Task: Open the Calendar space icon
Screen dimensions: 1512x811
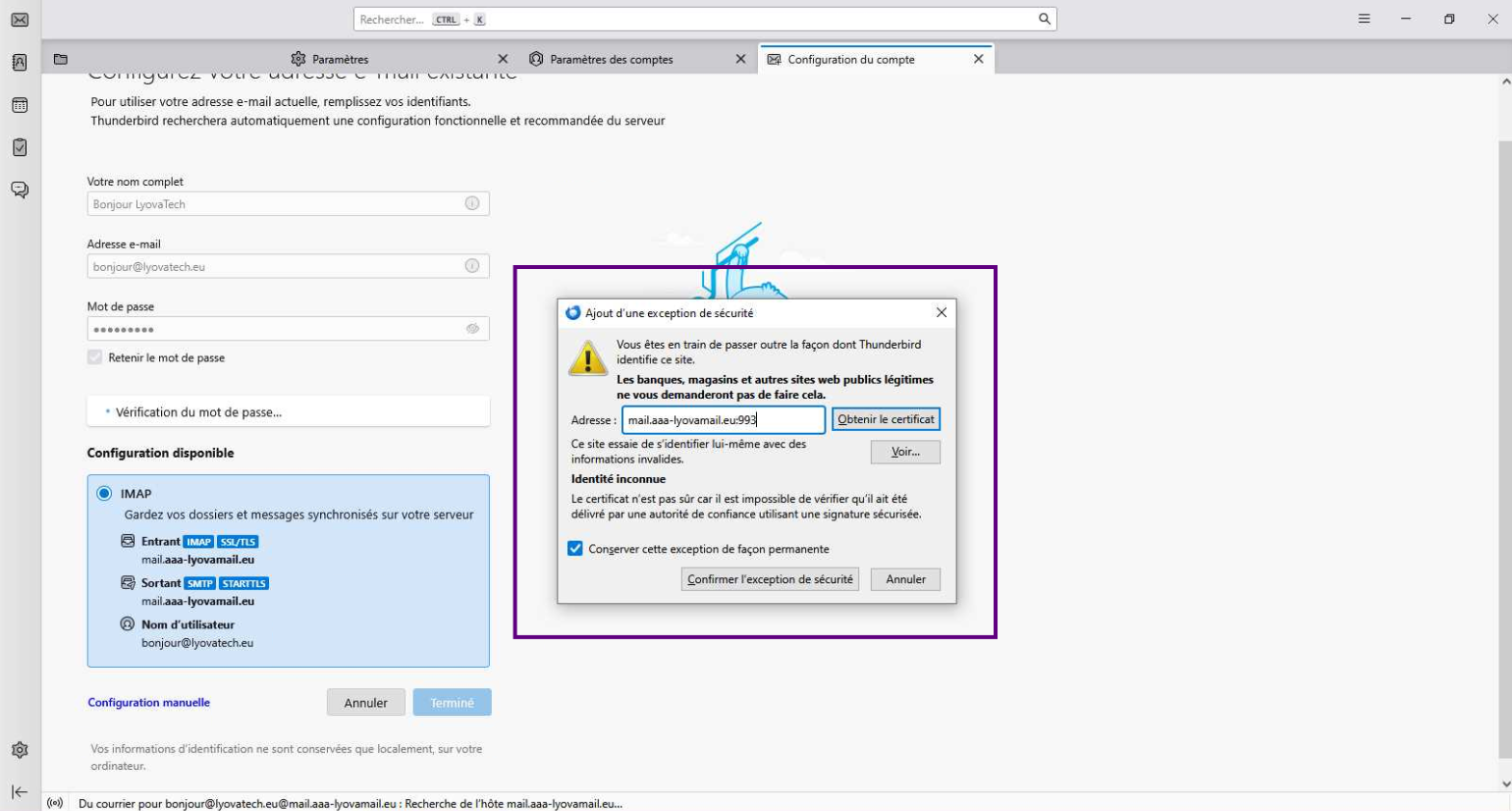Action: coord(20,105)
